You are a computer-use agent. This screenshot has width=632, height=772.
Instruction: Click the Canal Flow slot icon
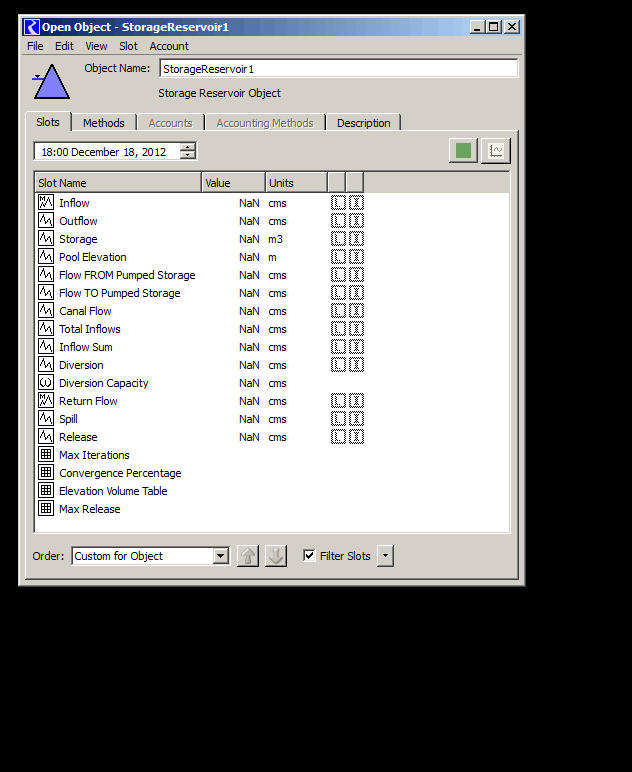(x=46, y=310)
